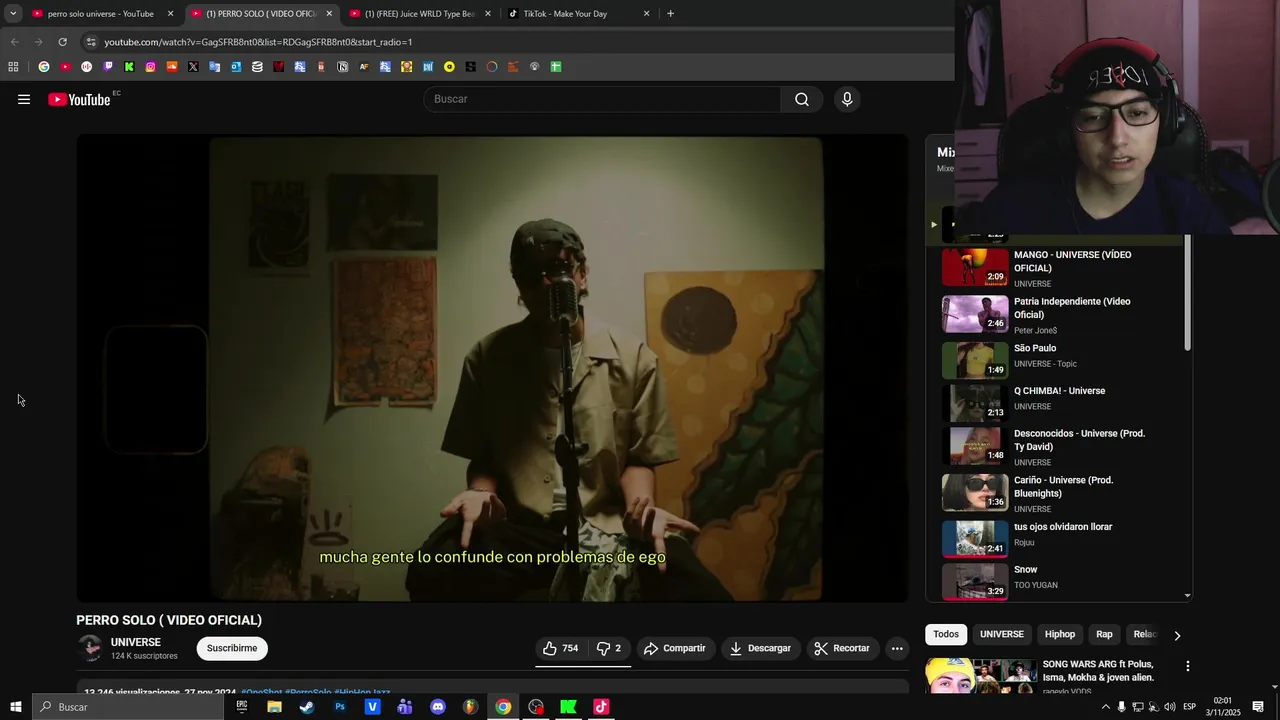Open the Notion bookmark
The image size is (1280, 720).
coord(343,67)
